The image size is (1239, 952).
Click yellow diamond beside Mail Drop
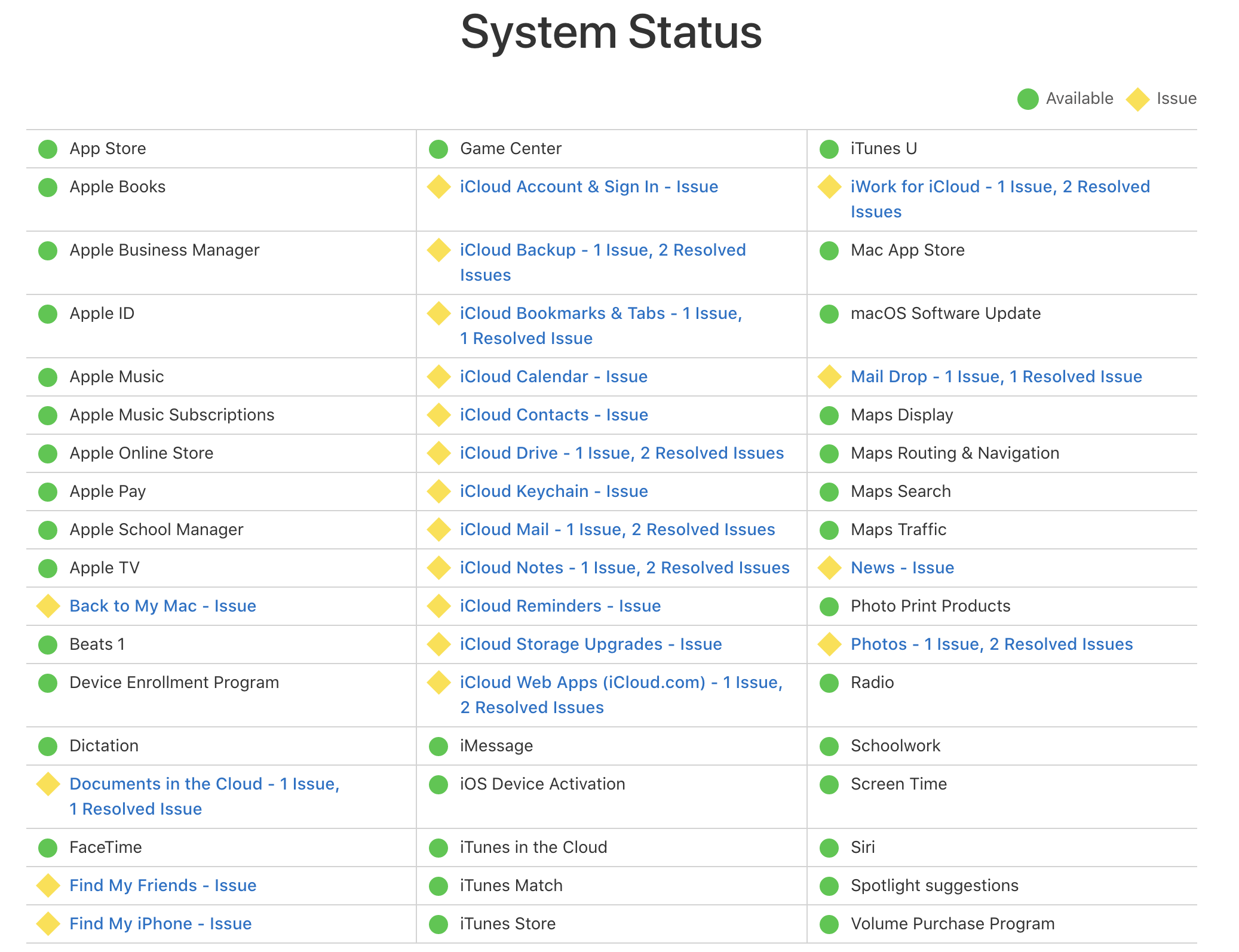coord(829,377)
